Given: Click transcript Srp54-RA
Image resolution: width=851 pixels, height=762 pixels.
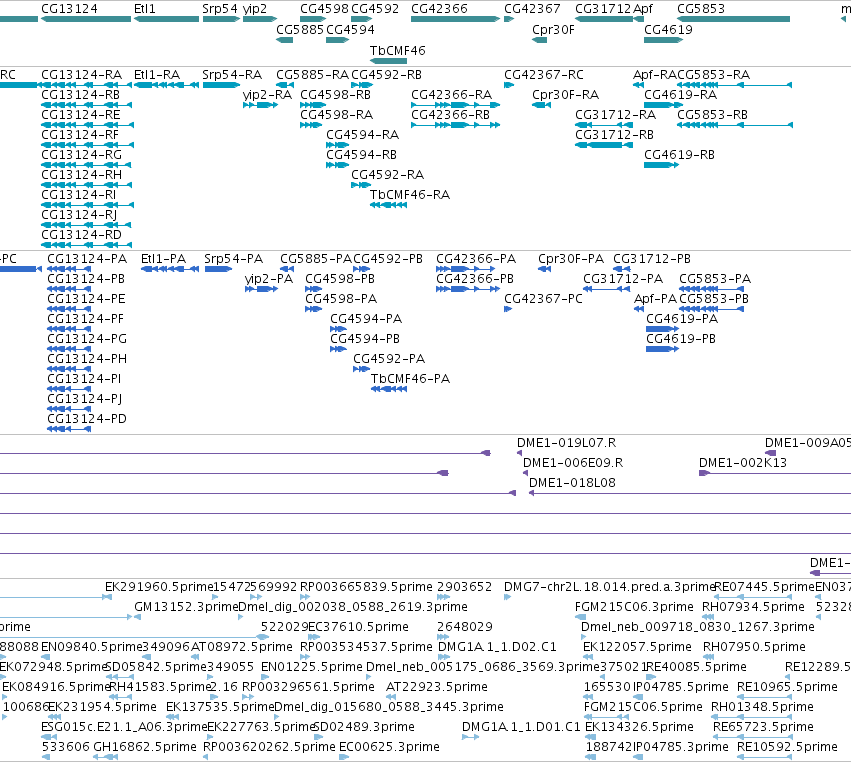Looking at the screenshot, I should coord(232,75).
